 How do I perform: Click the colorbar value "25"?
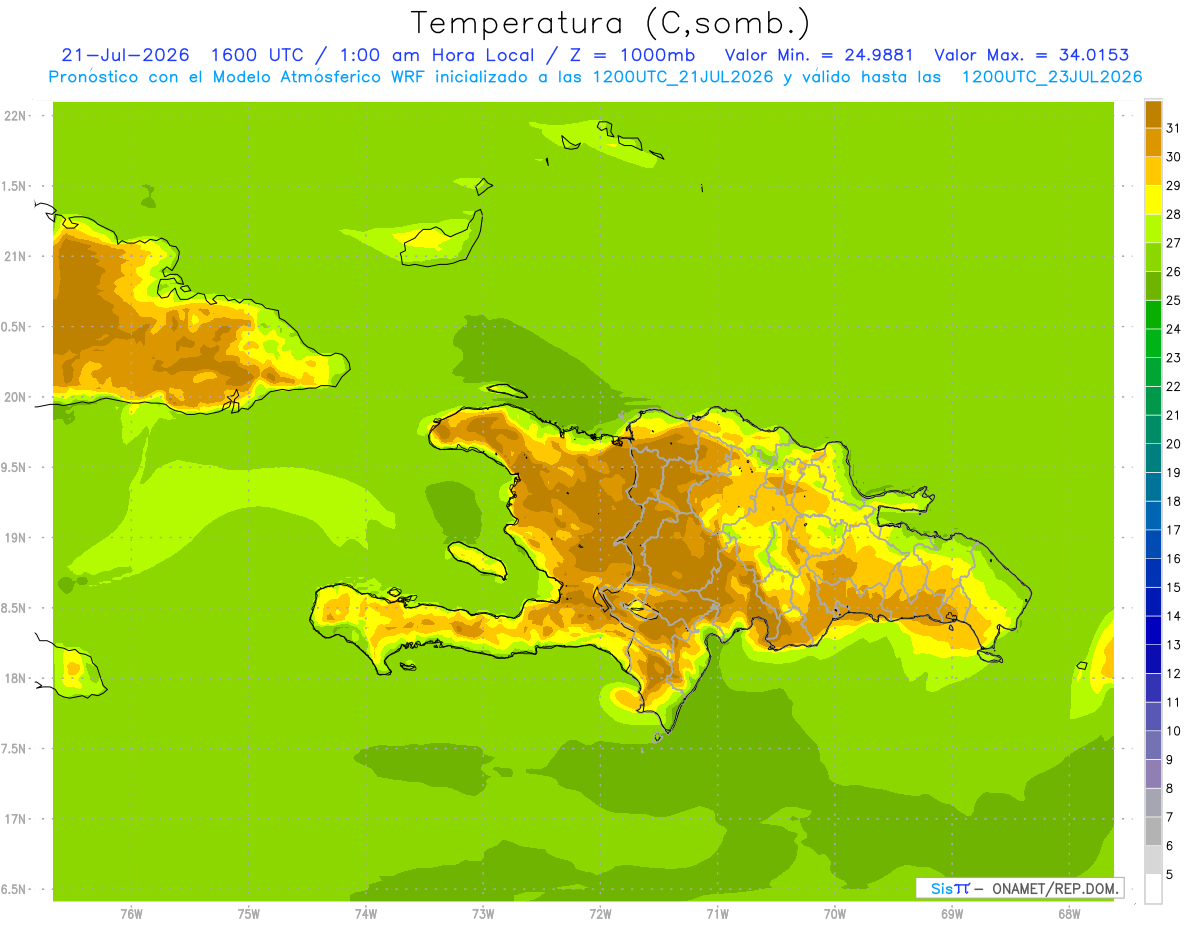[1173, 300]
